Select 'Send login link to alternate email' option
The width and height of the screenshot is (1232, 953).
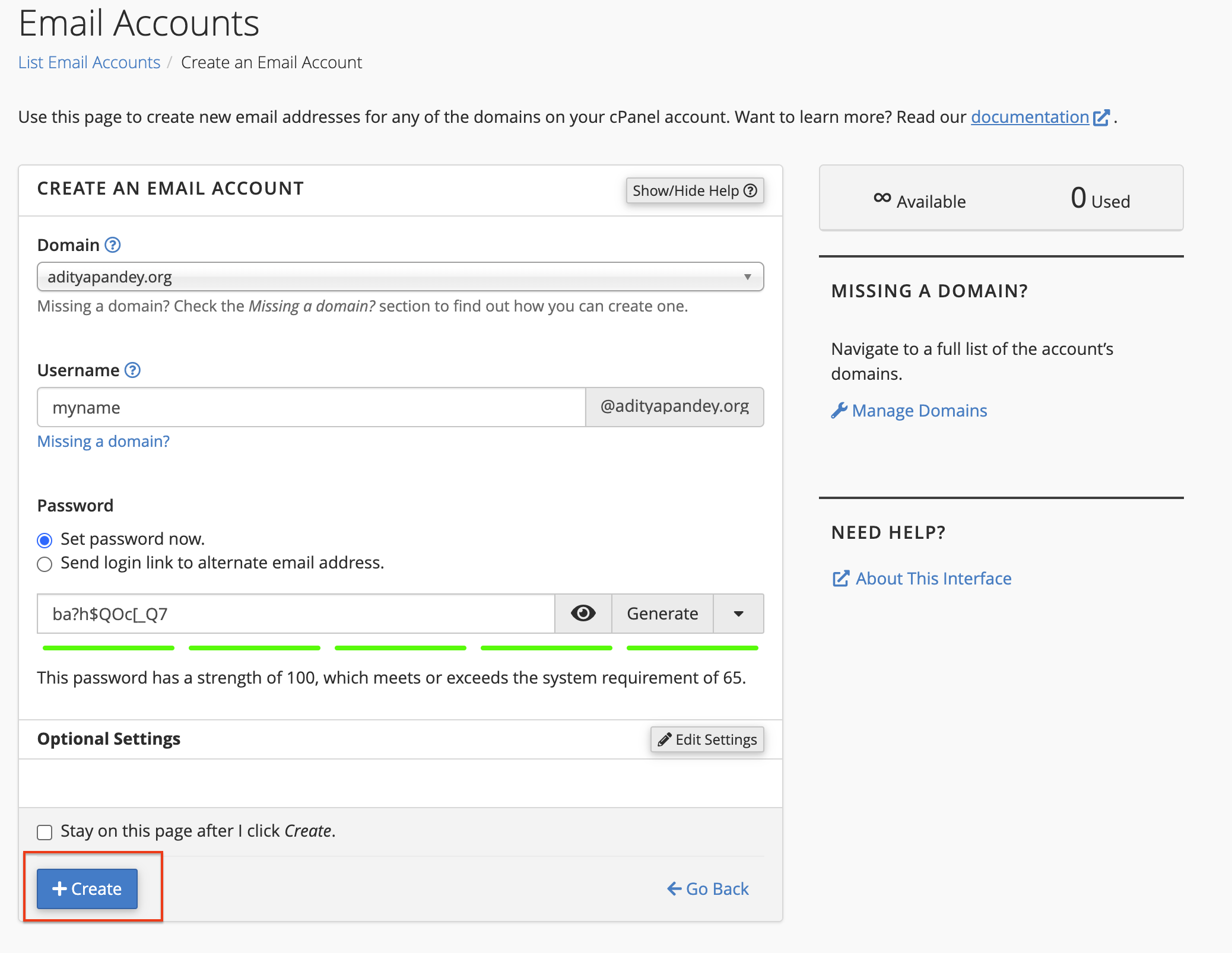pos(45,564)
